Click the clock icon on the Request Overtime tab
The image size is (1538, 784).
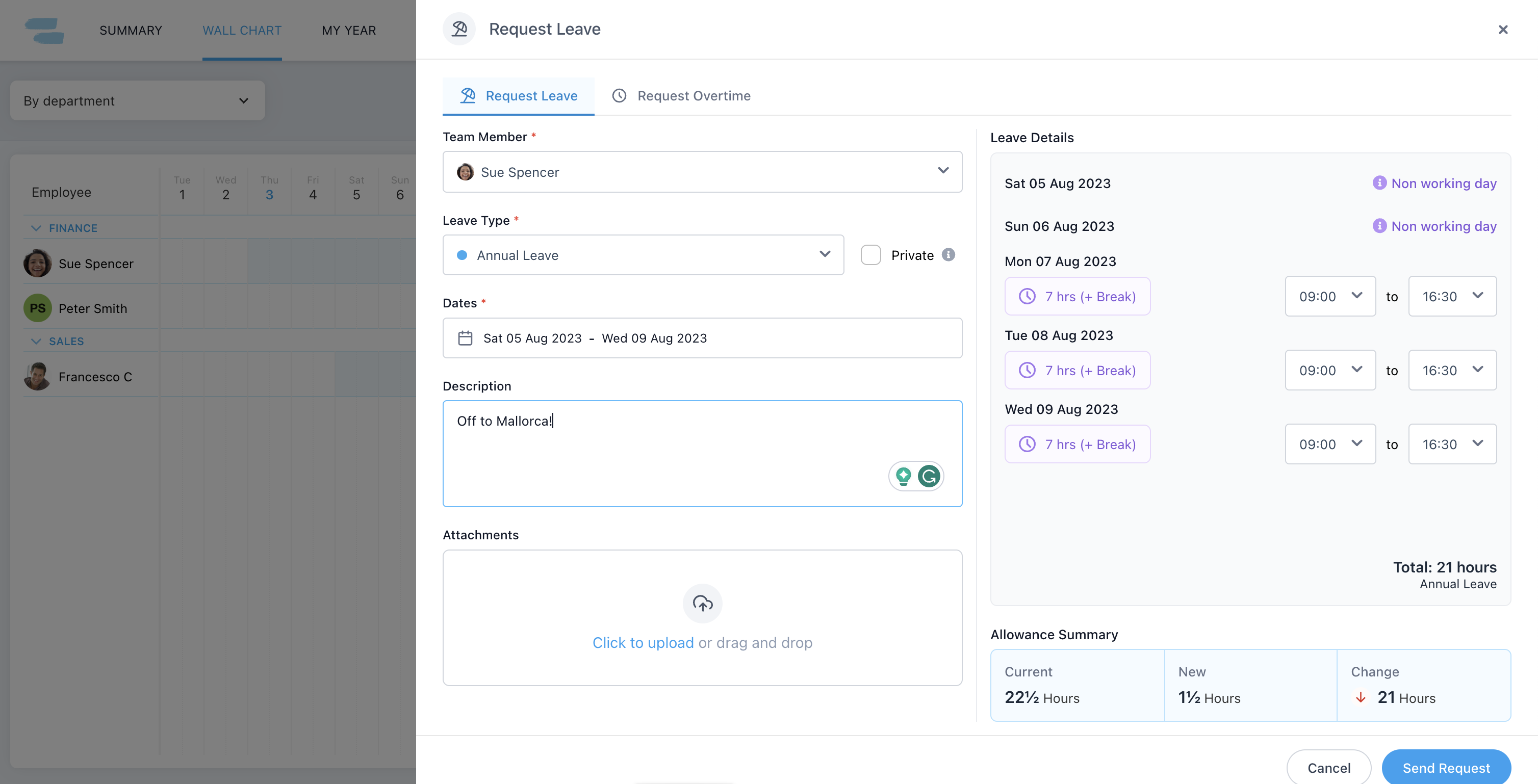[x=619, y=95]
